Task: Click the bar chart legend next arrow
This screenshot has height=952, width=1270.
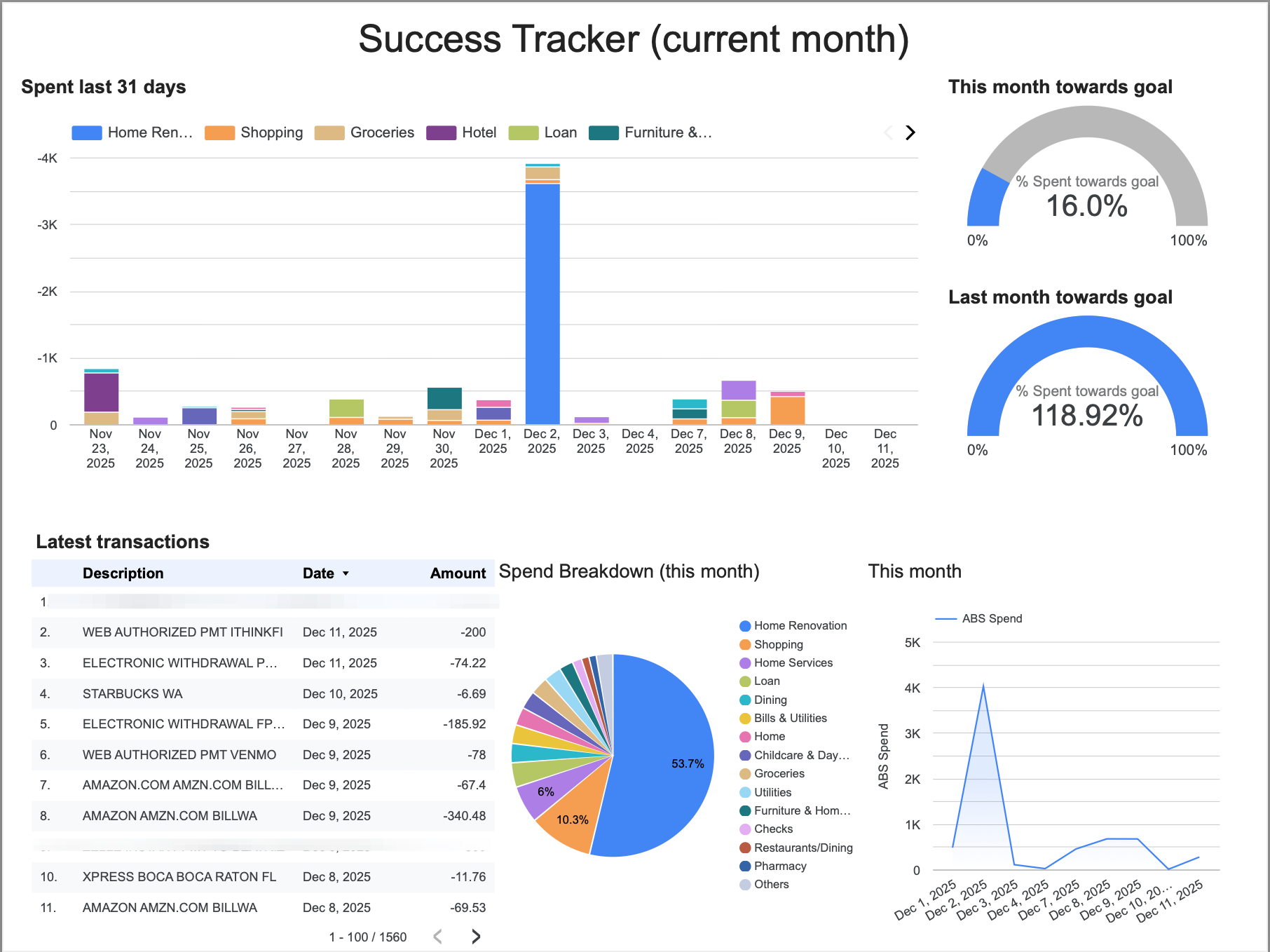Action: point(910,132)
